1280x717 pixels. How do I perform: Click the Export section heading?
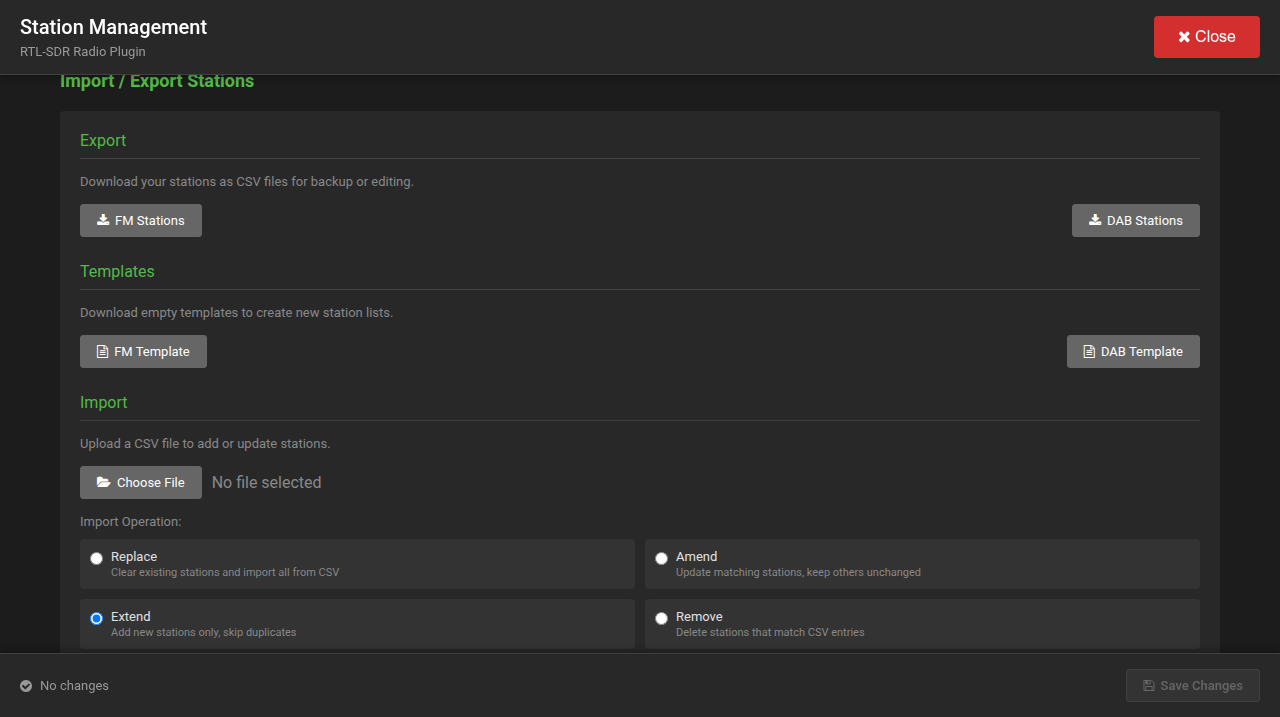[x=103, y=141]
